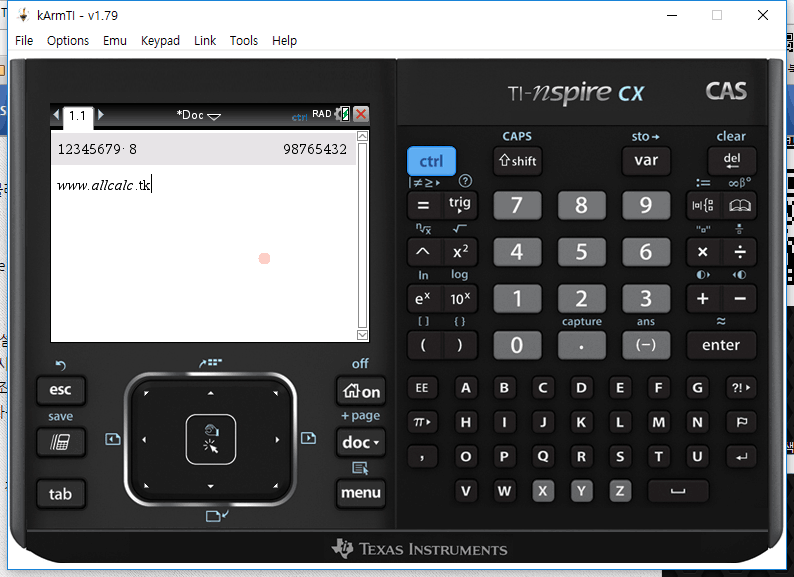
Task: Click the home on key
Action: tap(361, 391)
